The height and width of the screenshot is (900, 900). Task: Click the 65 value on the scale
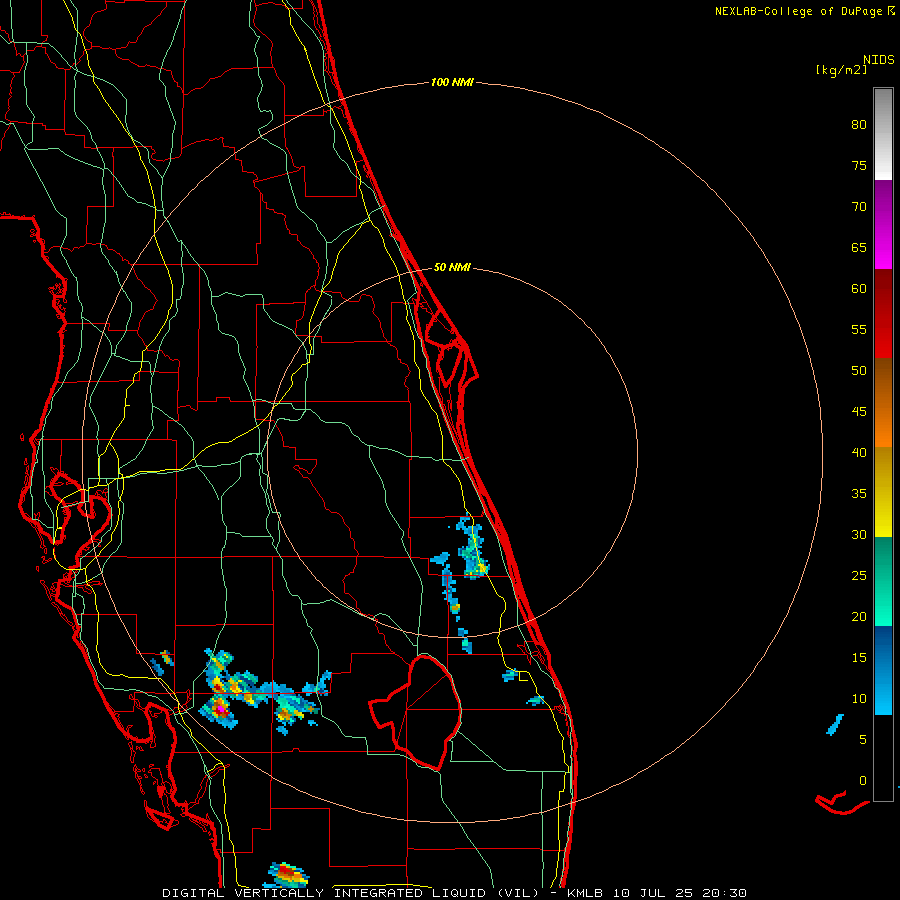859,247
